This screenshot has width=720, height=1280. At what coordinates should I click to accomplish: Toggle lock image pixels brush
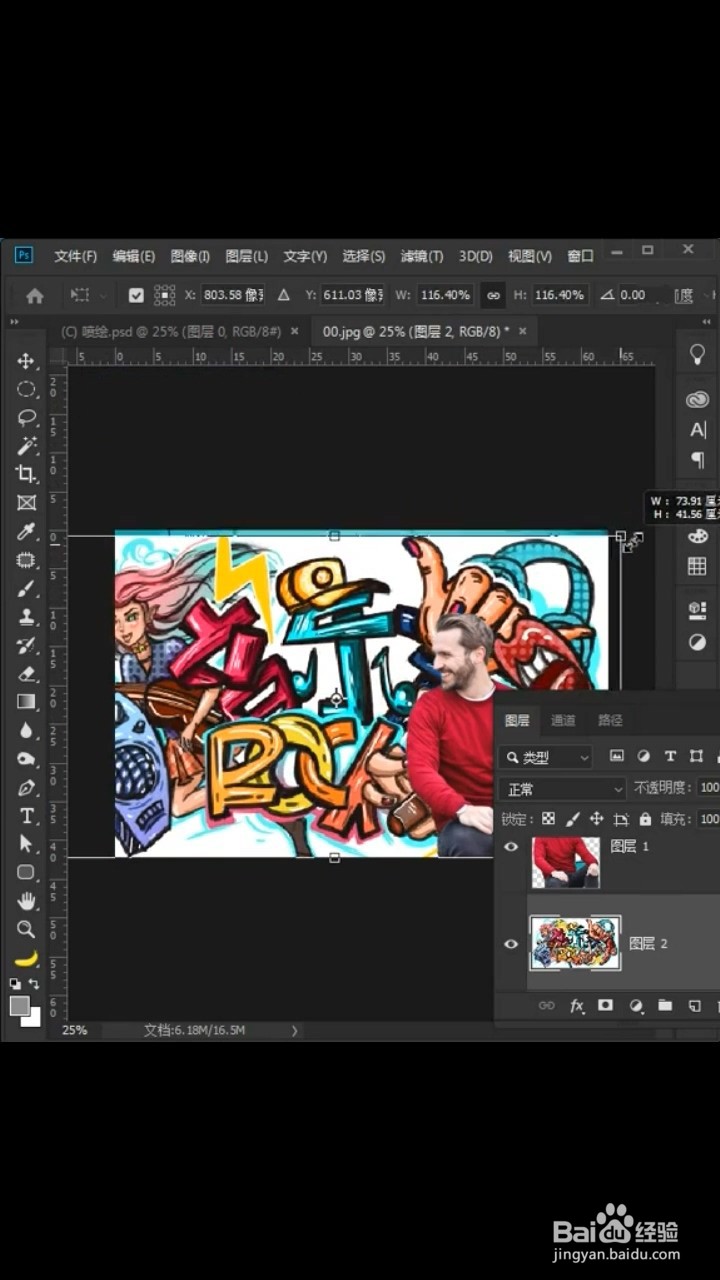pyautogui.click(x=572, y=818)
